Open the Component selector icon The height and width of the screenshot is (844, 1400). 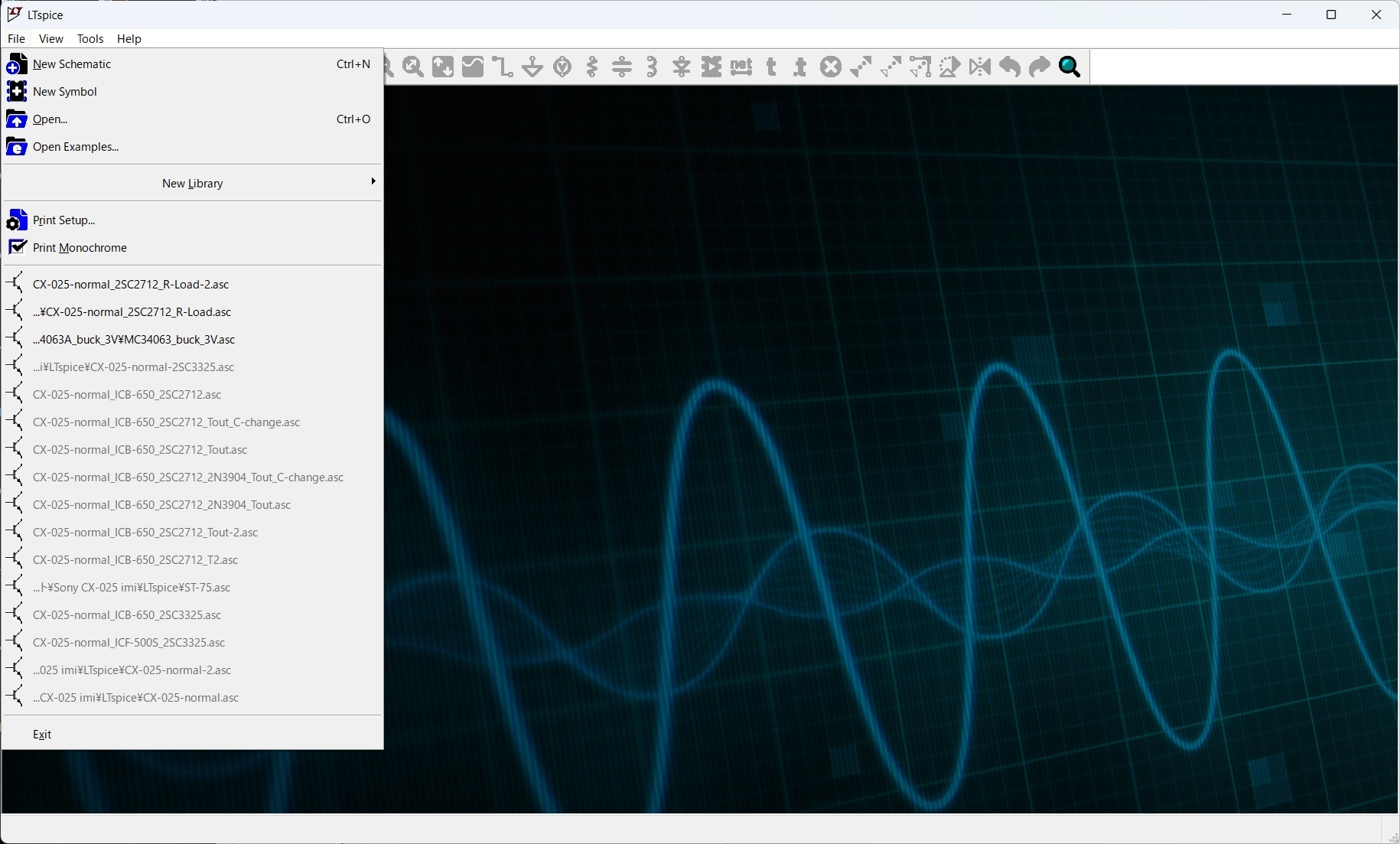coord(711,67)
